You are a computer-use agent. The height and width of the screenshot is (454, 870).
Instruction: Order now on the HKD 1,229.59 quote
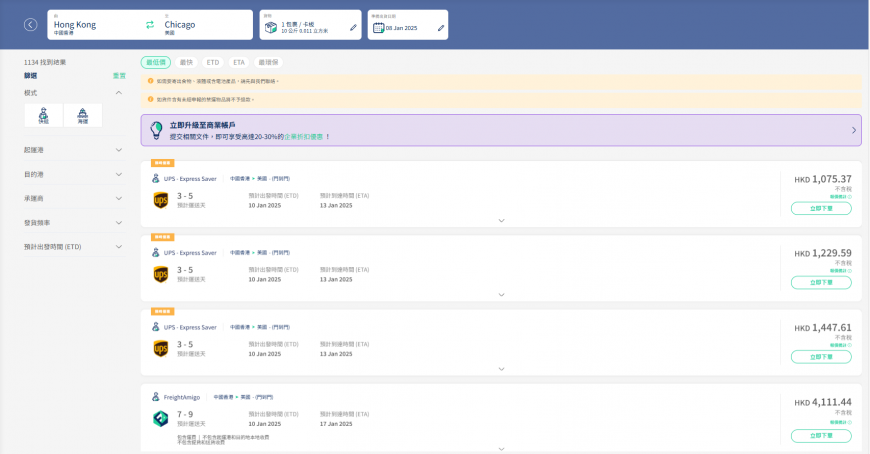point(821,283)
